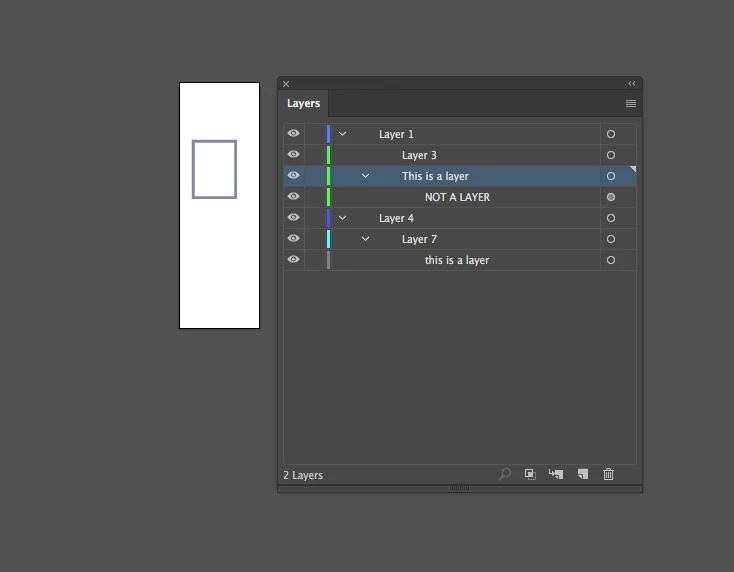The height and width of the screenshot is (572, 734).
Task: Collapse Layer 7 with its chevron
Action: pyautogui.click(x=366, y=239)
